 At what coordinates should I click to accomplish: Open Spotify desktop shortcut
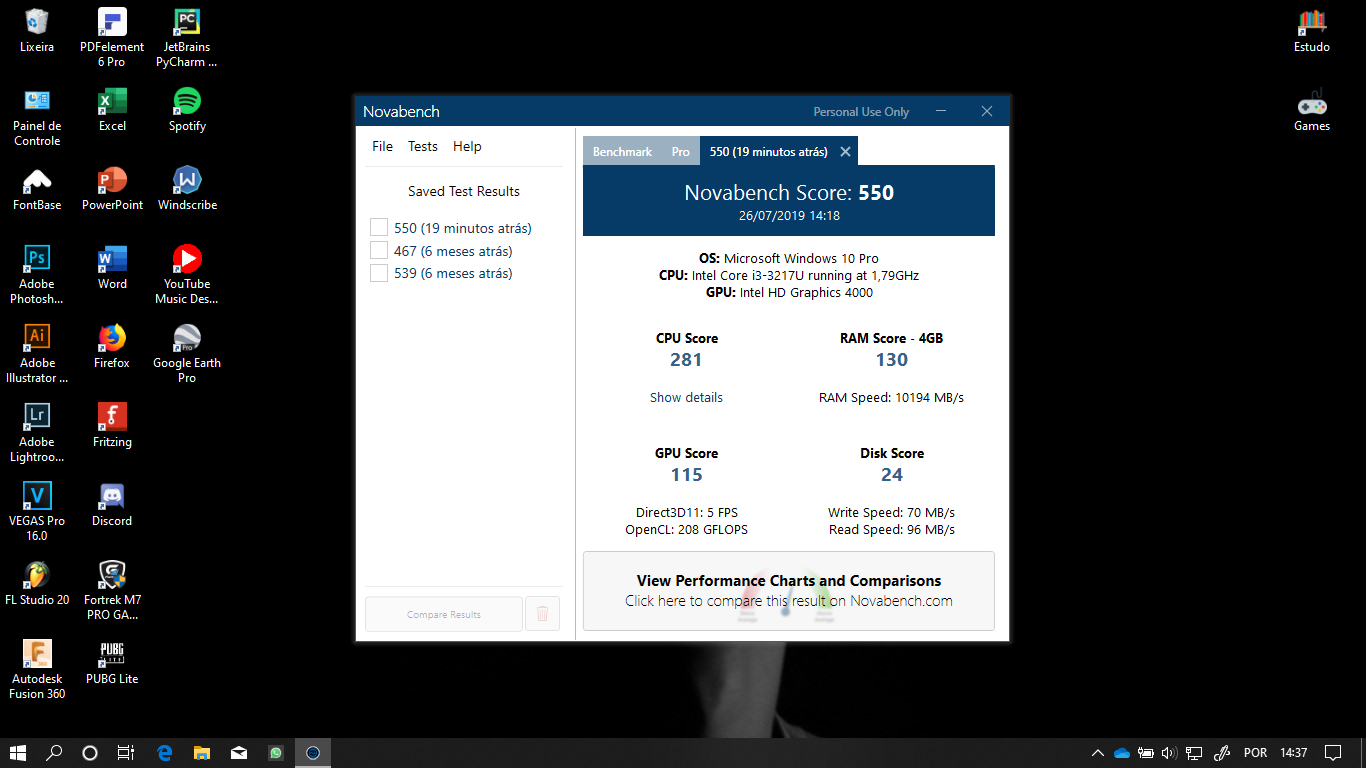(187, 109)
